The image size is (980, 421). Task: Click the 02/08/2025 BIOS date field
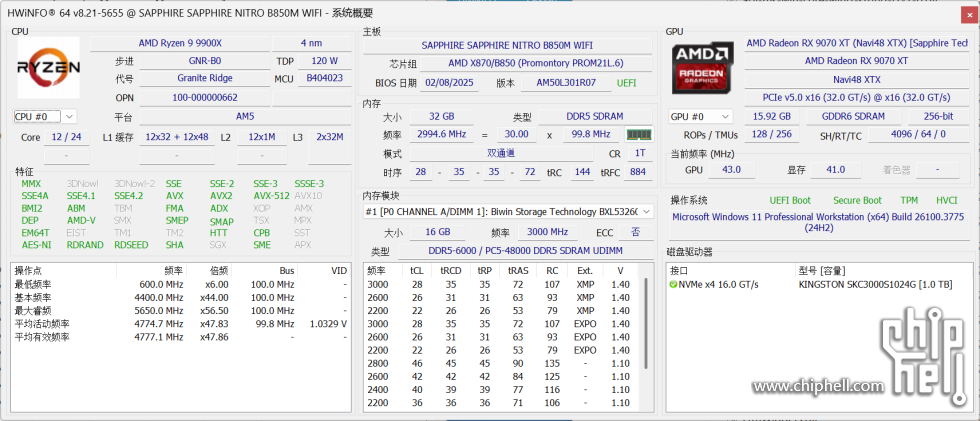449,82
